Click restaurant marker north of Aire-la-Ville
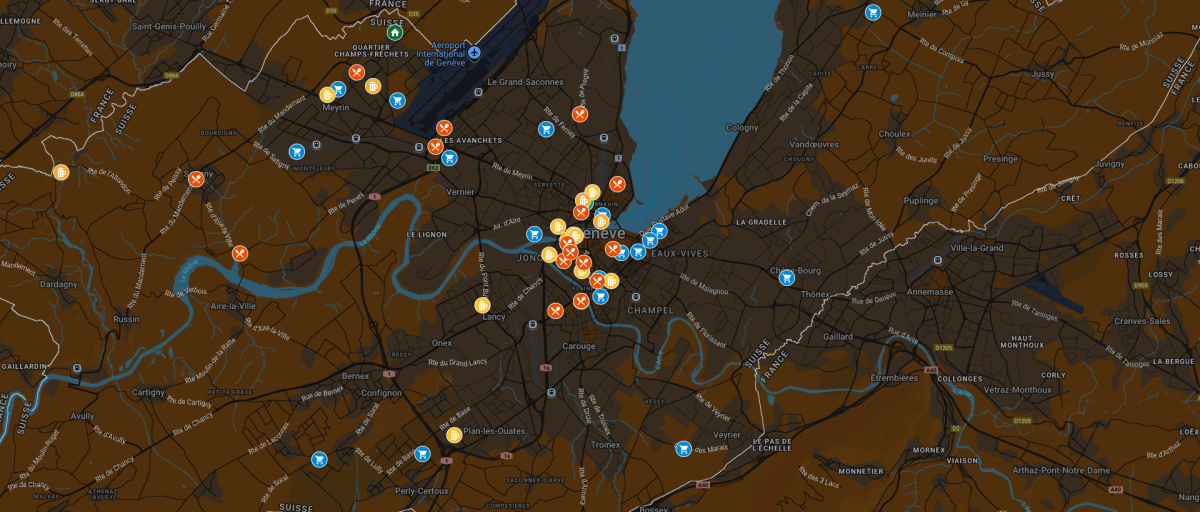 point(240,253)
